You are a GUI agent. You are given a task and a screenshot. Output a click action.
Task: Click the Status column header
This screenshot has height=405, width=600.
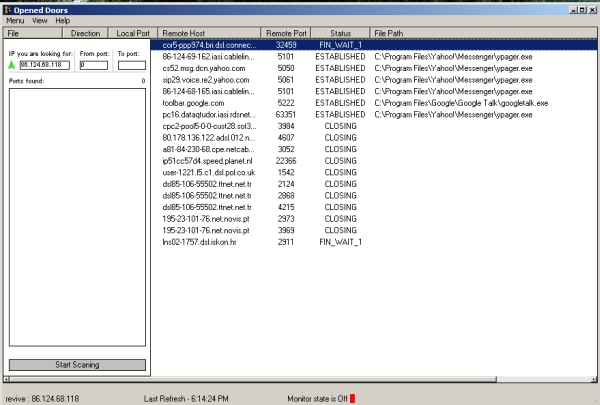pos(339,33)
